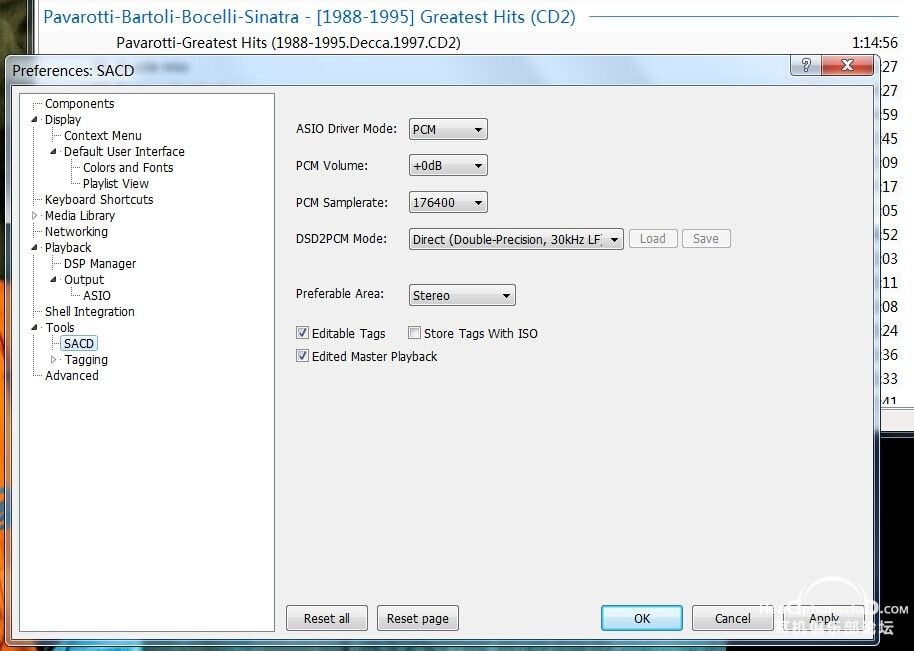914x651 pixels.
Task: Select Colors and Fonts tree item
Action: (128, 168)
